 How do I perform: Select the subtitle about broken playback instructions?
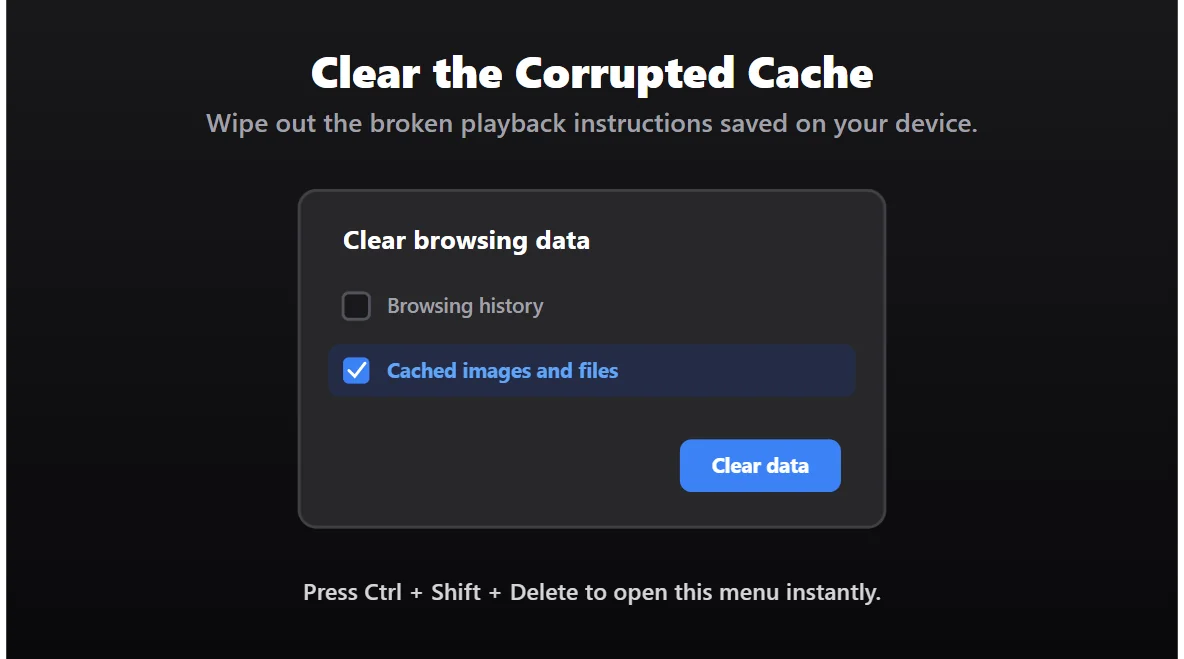[x=592, y=123]
